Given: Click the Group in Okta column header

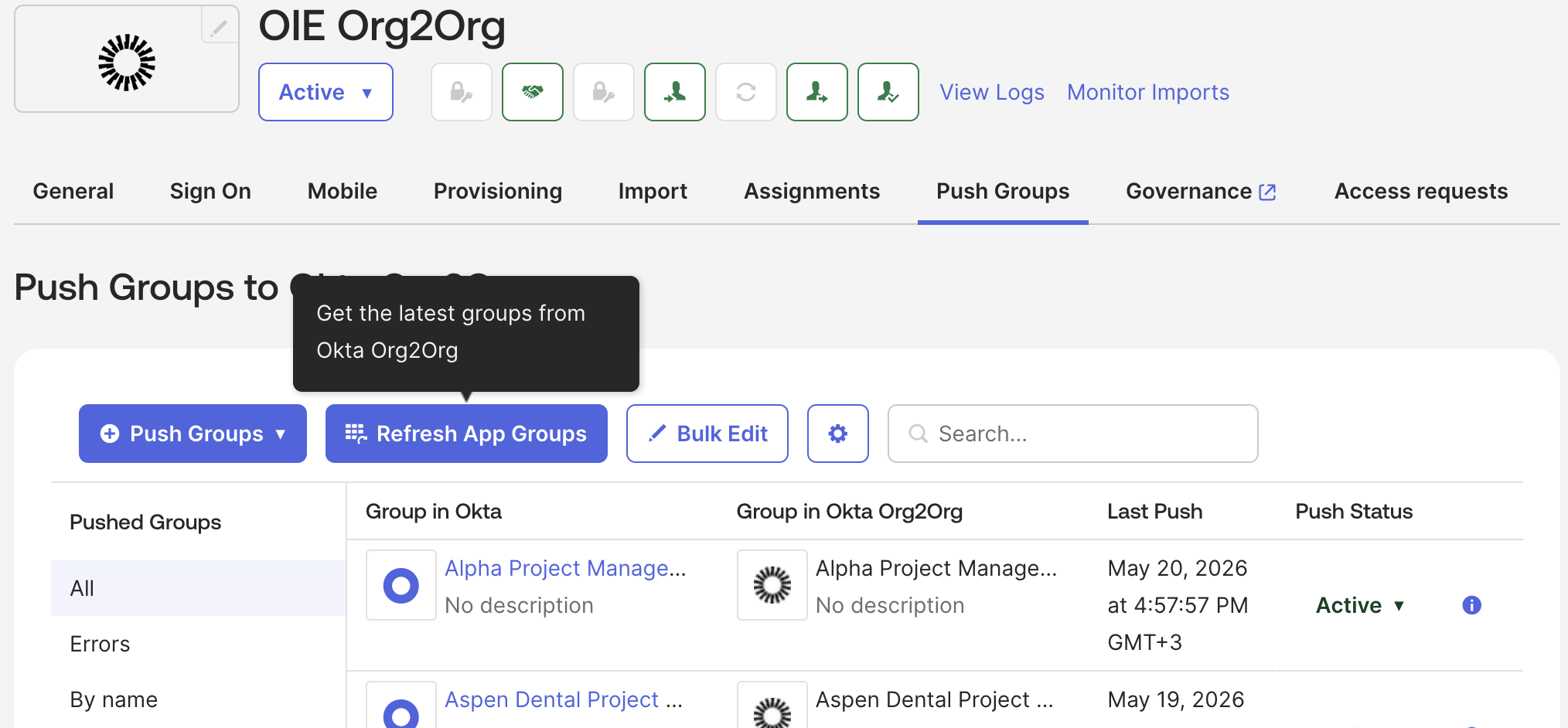Looking at the screenshot, I should point(434,511).
